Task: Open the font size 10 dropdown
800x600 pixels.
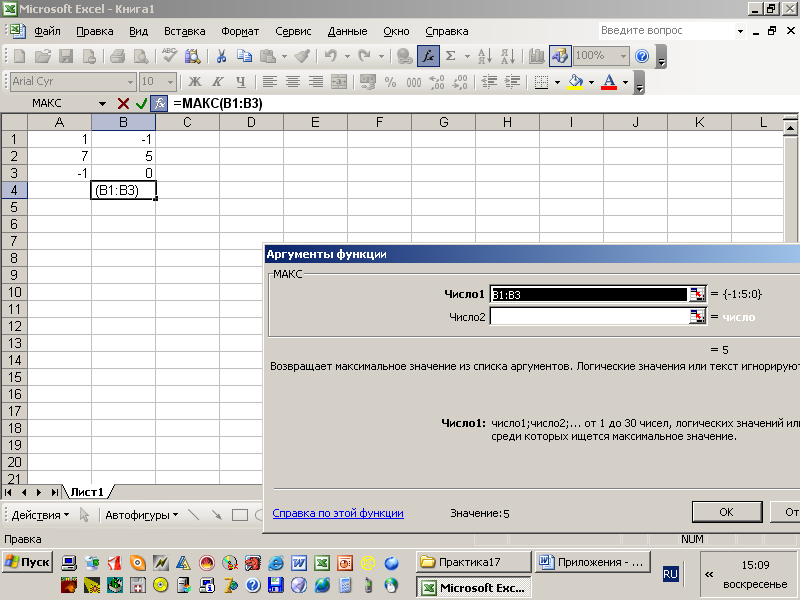Action: (170, 82)
